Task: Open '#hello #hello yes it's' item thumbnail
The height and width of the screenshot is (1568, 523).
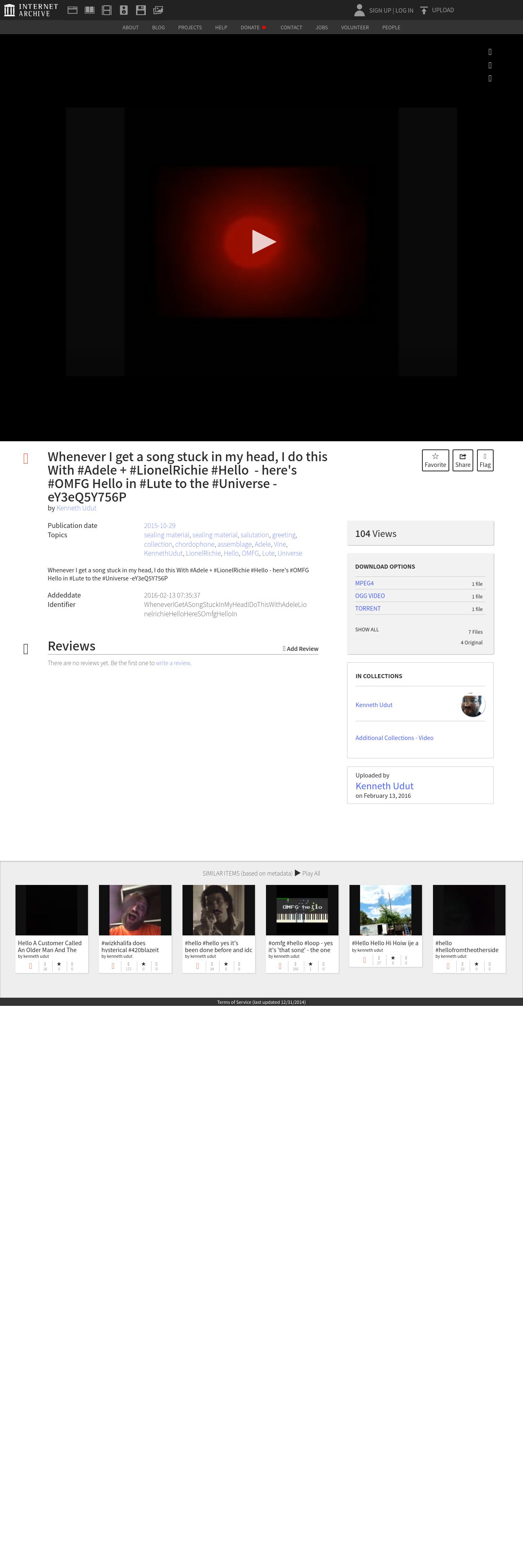Action: pyautogui.click(x=219, y=910)
